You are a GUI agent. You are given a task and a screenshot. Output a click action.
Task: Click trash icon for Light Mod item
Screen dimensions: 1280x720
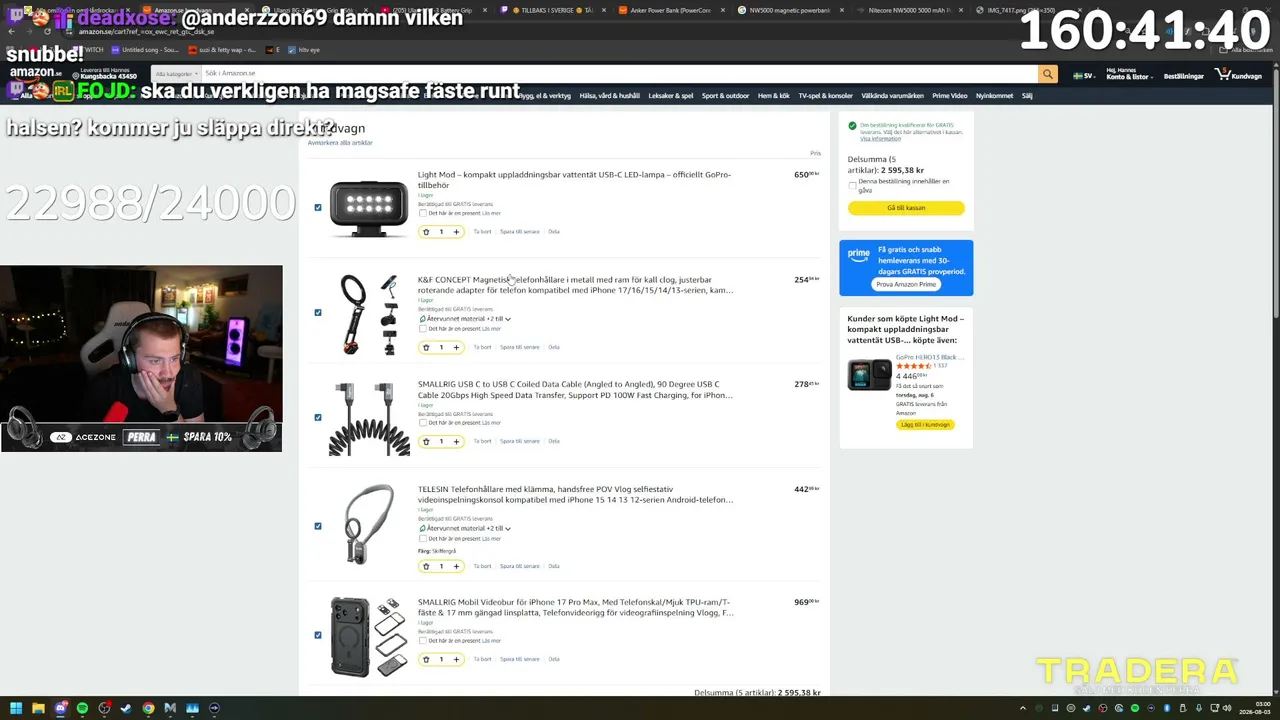426,232
